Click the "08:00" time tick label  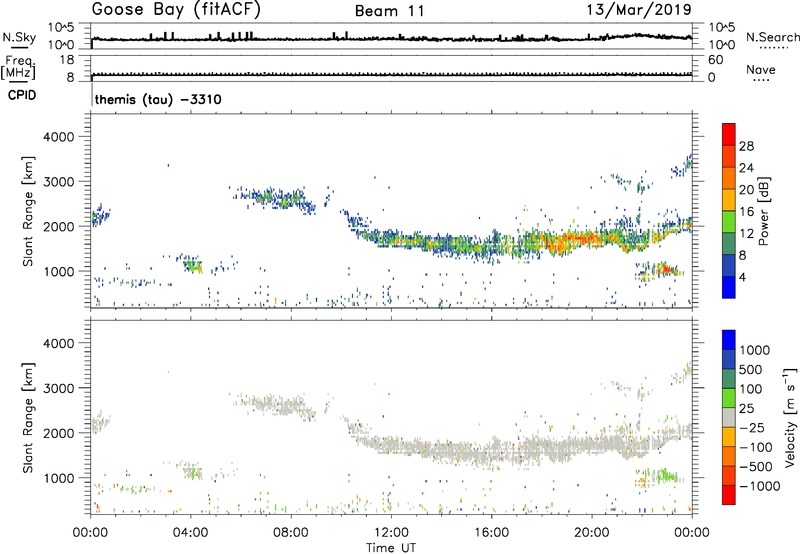(x=290, y=533)
